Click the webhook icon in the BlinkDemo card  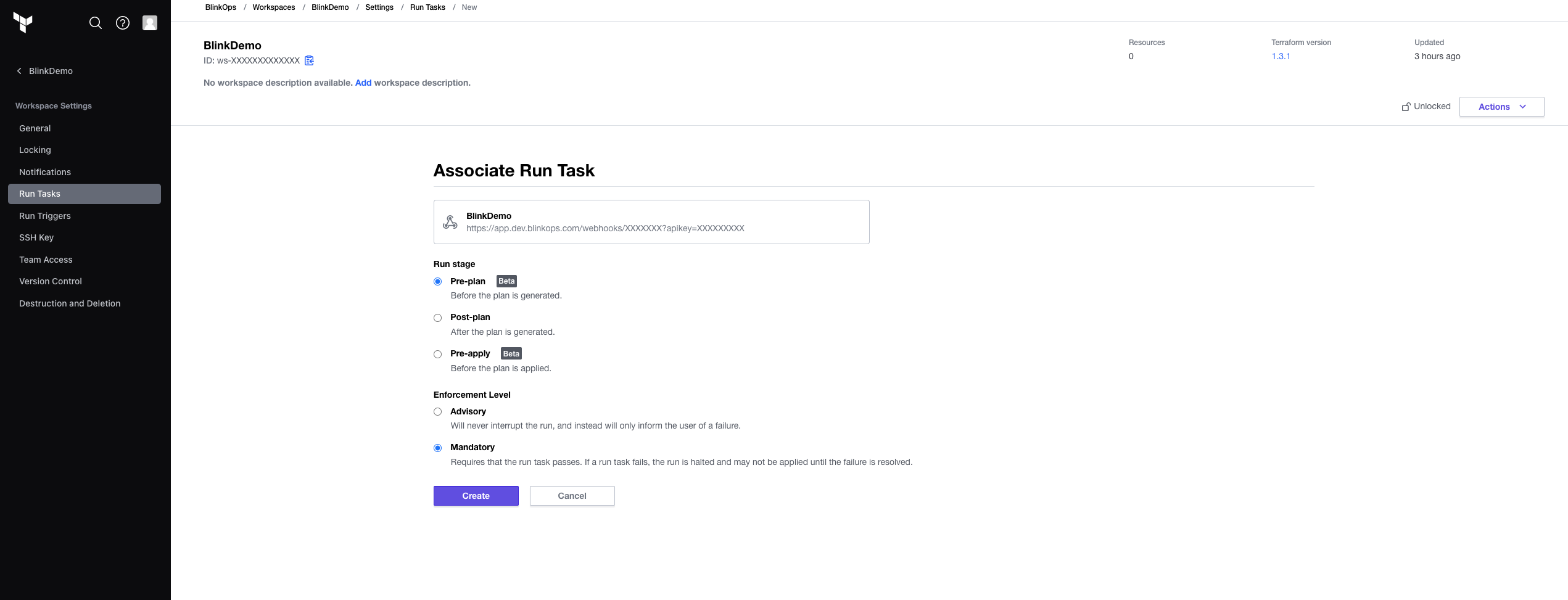[x=450, y=221]
